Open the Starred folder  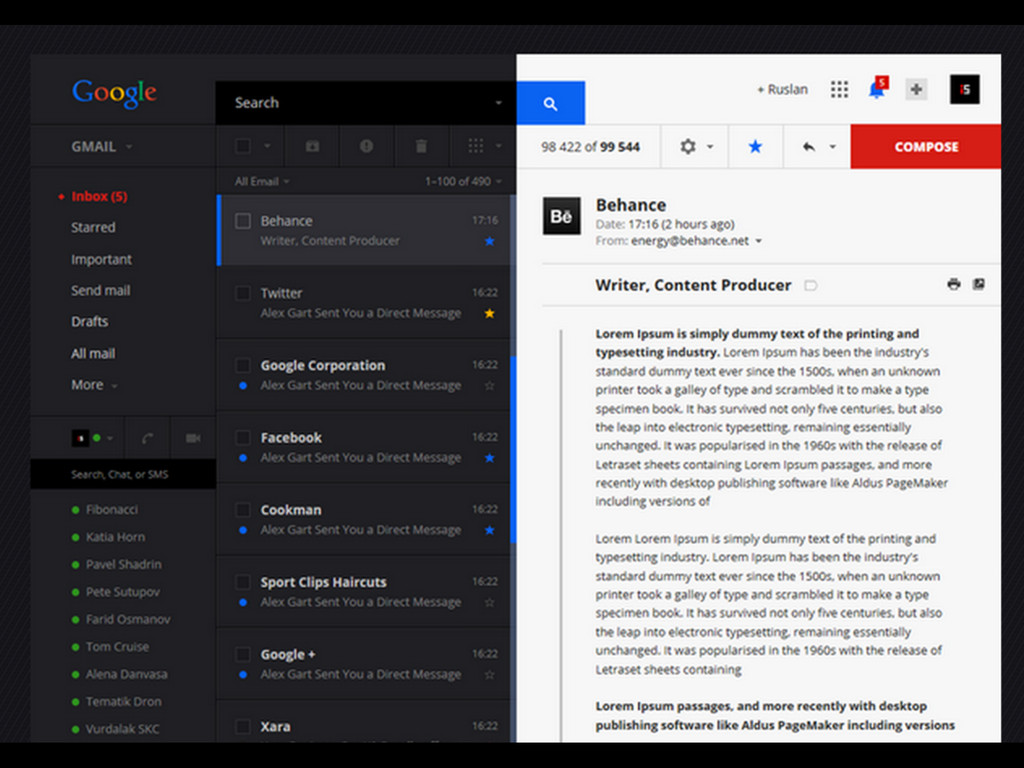click(x=93, y=227)
